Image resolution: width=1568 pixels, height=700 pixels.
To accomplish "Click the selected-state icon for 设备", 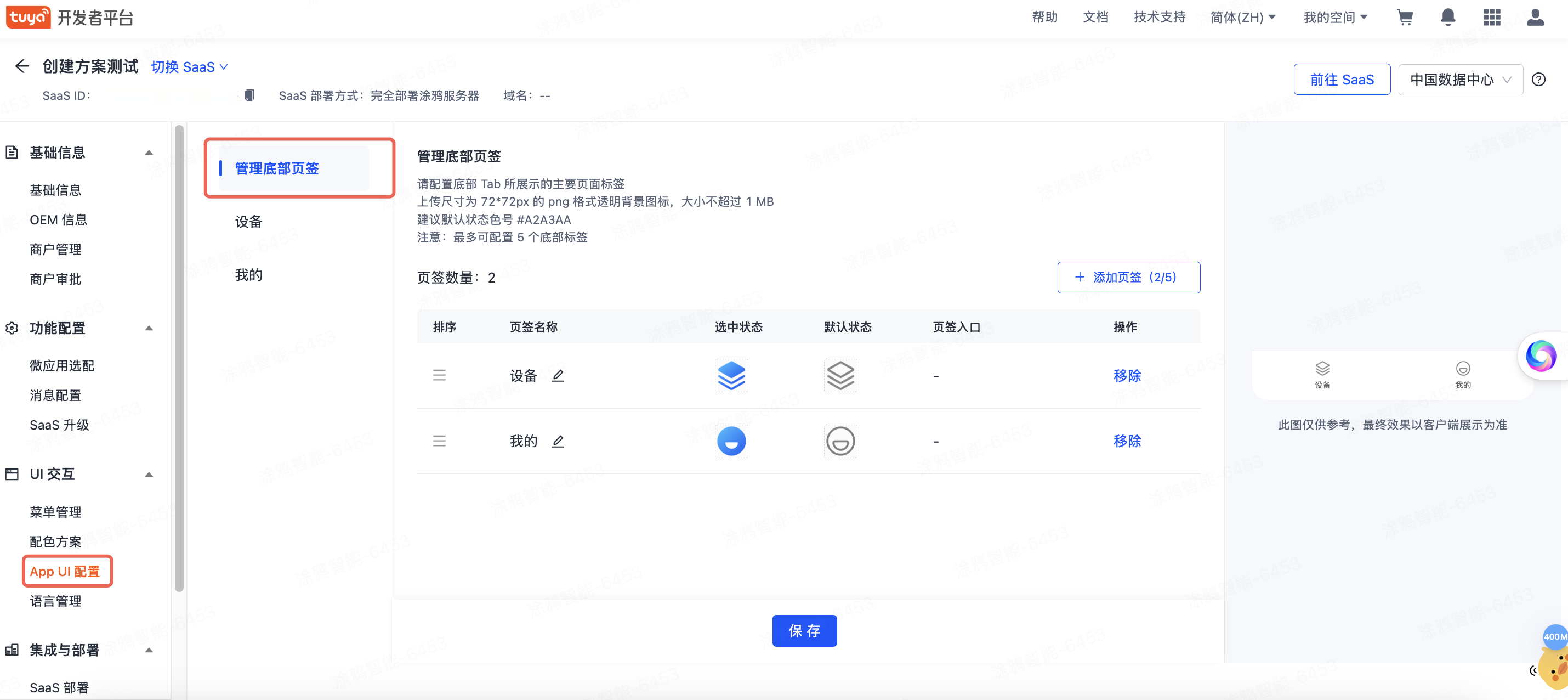I will (731, 376).
